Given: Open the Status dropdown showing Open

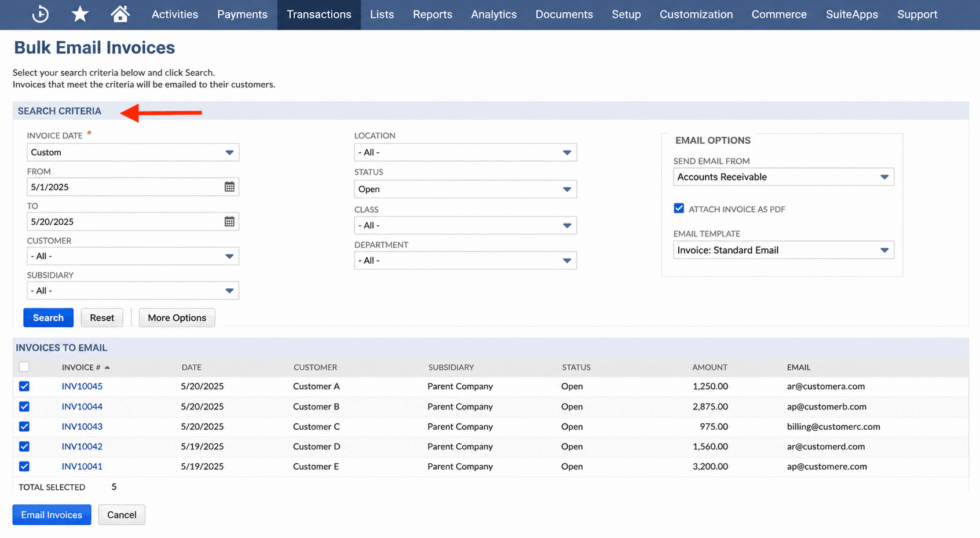Looking at the screenshot, I should 465,189.
